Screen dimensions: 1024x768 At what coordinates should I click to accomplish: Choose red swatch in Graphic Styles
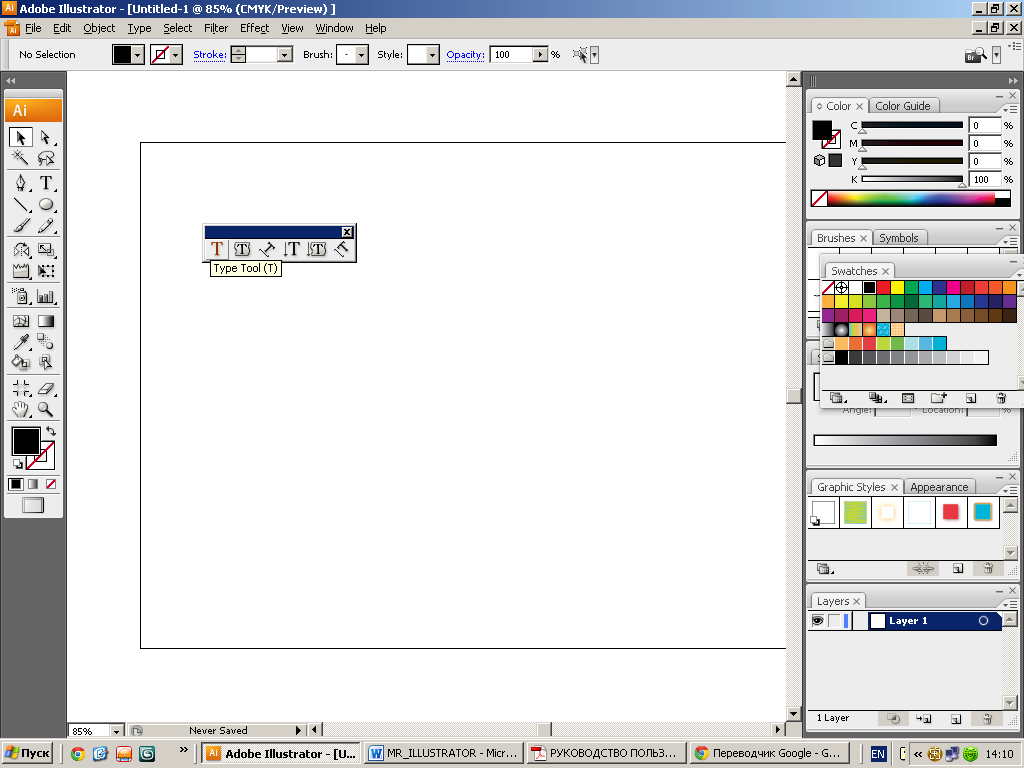pyautogui.click(x=950, y=512)
